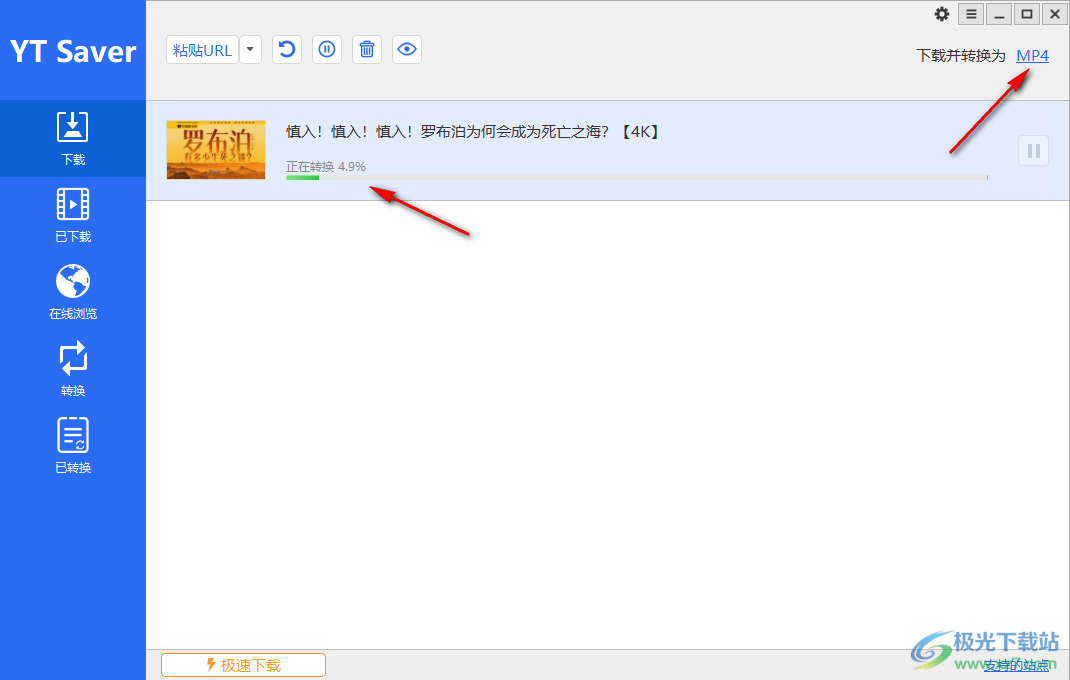Image resolution: width=1070 pixels, height=680 pixels.
Task: Pause the converting video task
Action: (x=1033, y=150)
